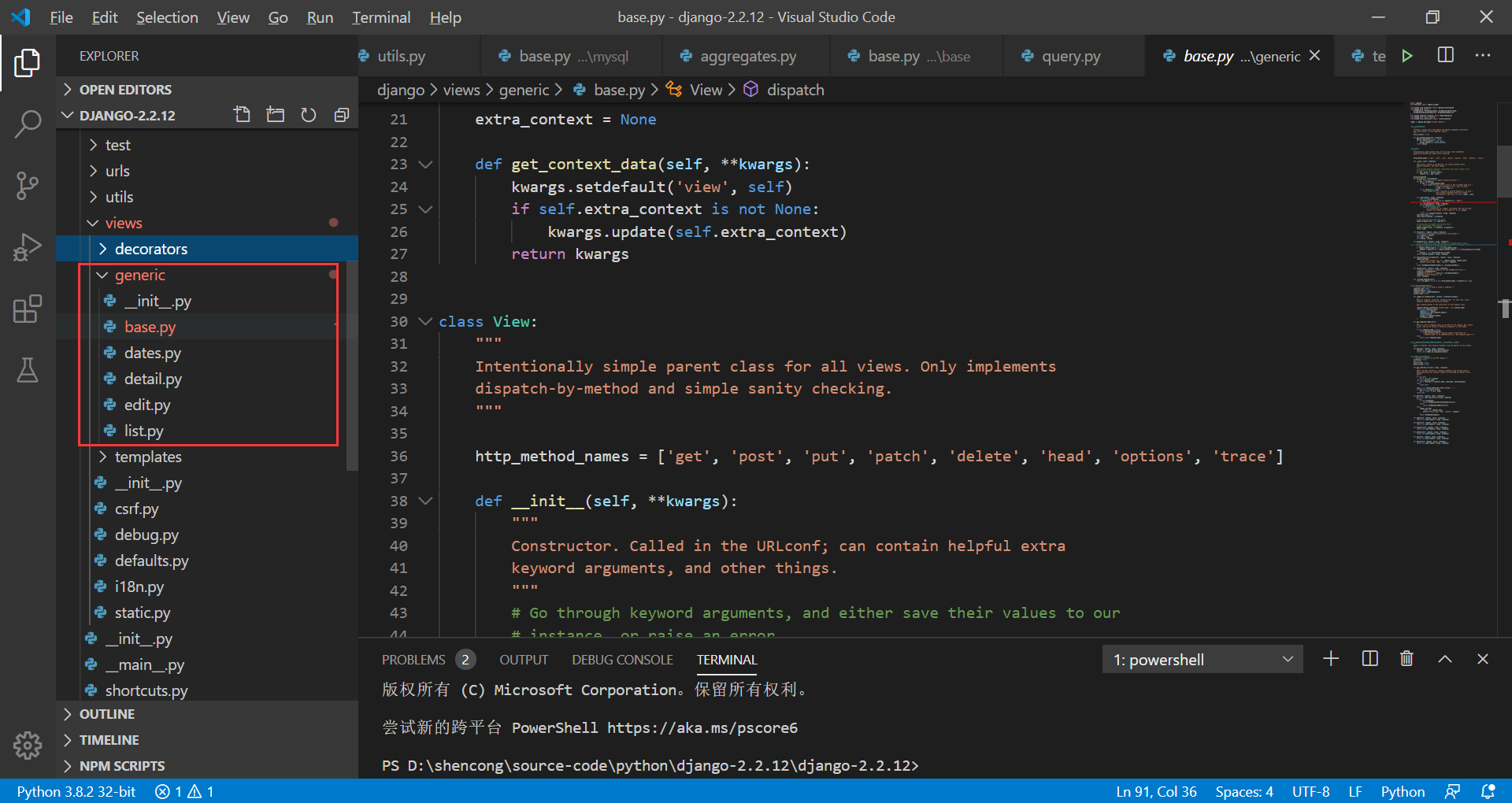Viewport: 1512px width, 803px height.
Task: Open dates.py in the generic folder
Action: pos(207,353)
